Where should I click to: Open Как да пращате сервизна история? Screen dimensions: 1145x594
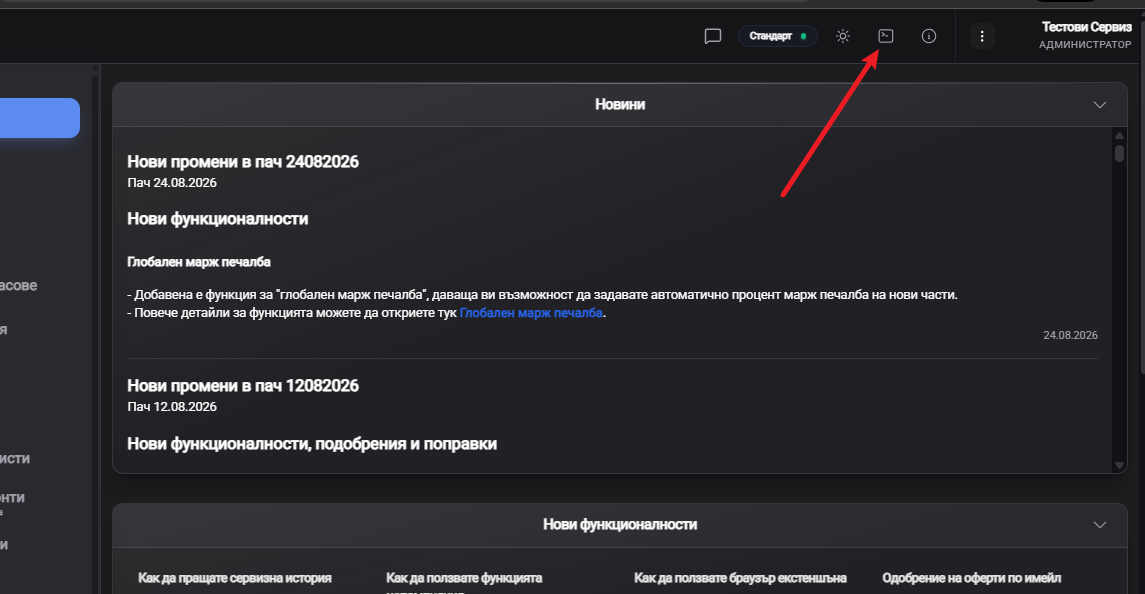pyautogui.click(x=235, y=578)
